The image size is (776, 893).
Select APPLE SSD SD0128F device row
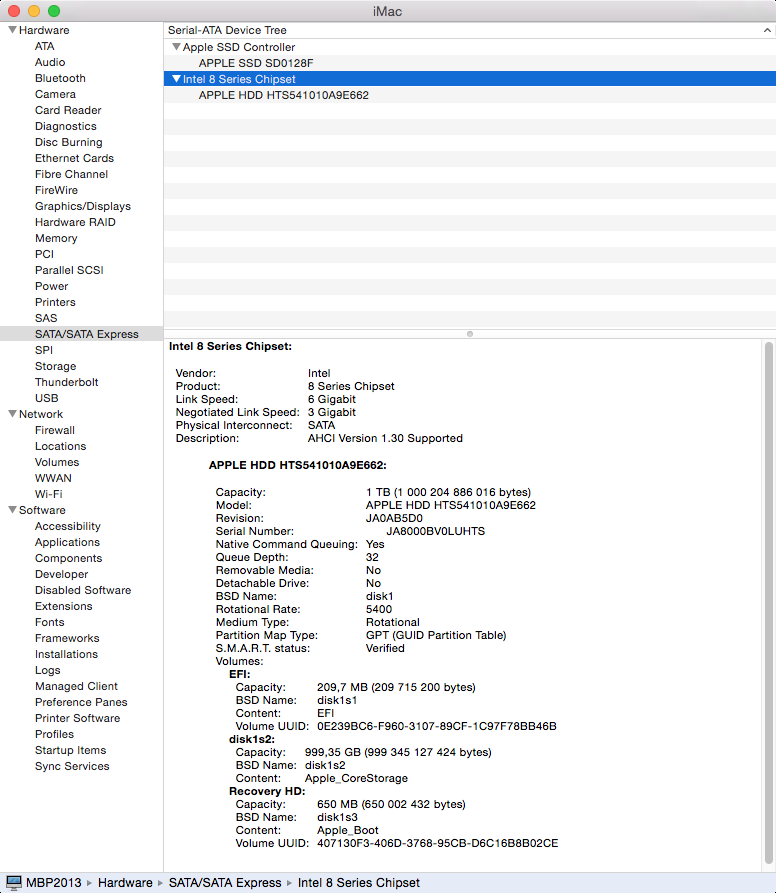[470, 63]
